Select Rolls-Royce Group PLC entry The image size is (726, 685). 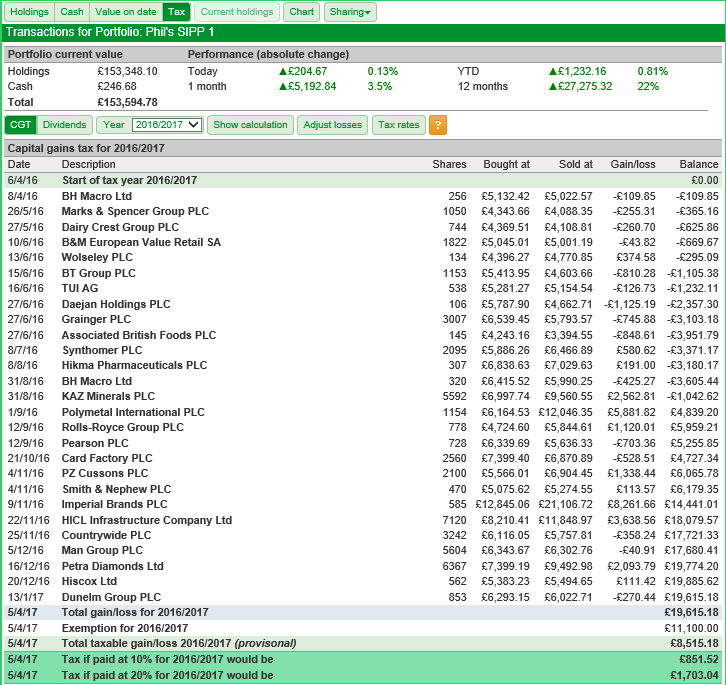click(x=363, y=427)
